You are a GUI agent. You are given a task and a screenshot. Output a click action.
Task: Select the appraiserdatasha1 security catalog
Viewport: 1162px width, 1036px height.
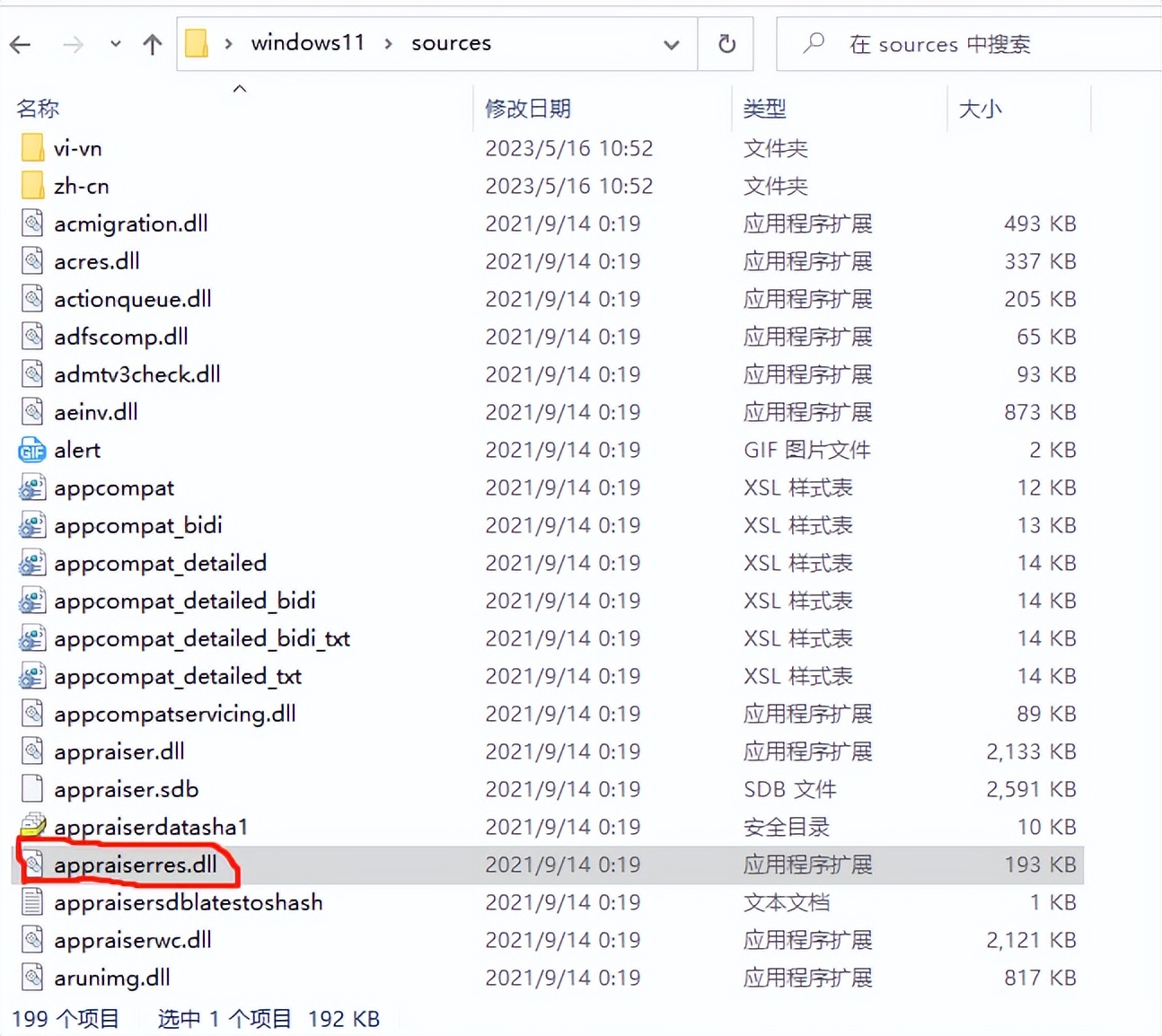tap(150, 827)
